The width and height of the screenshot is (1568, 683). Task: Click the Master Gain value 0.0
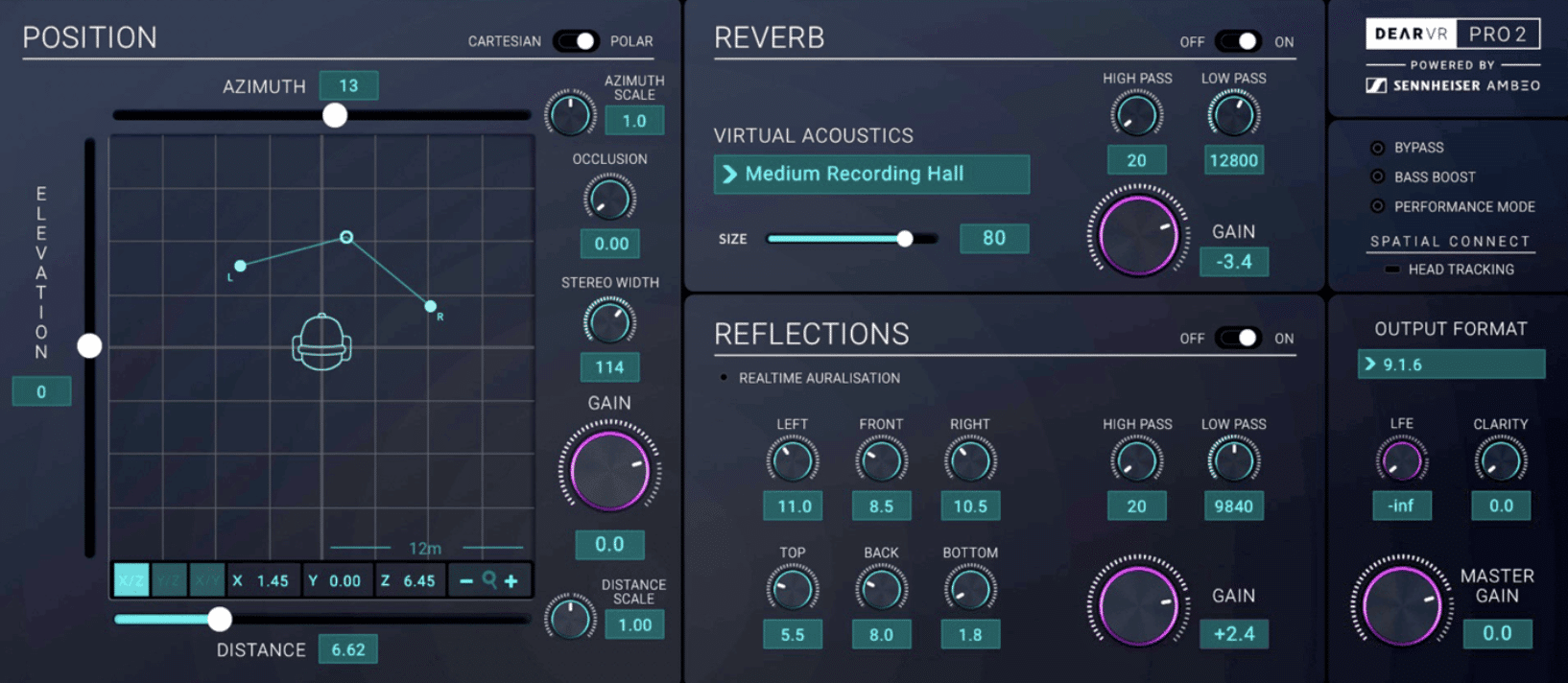[1497, 633]
